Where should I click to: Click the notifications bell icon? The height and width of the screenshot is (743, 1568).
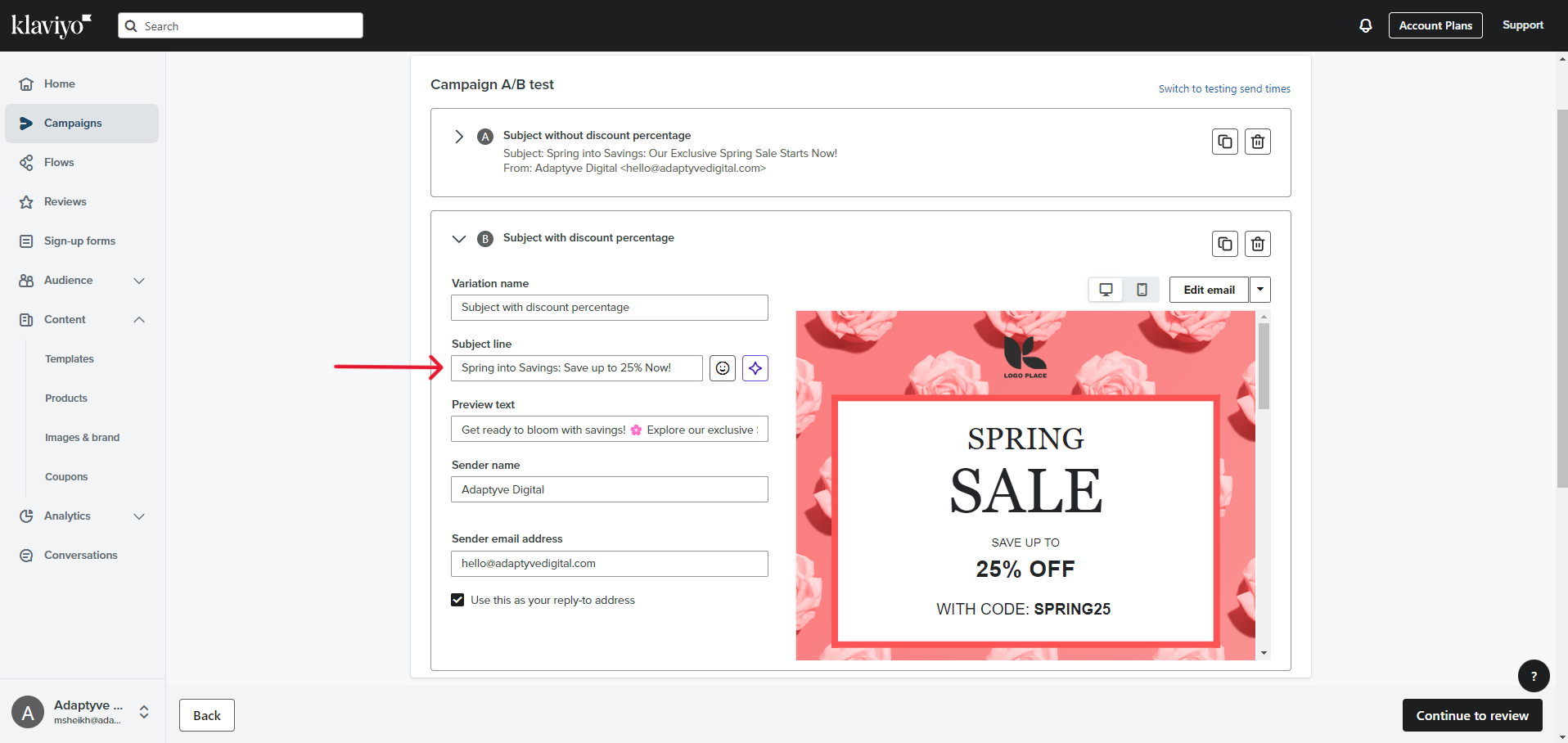tap(1365, 25)
